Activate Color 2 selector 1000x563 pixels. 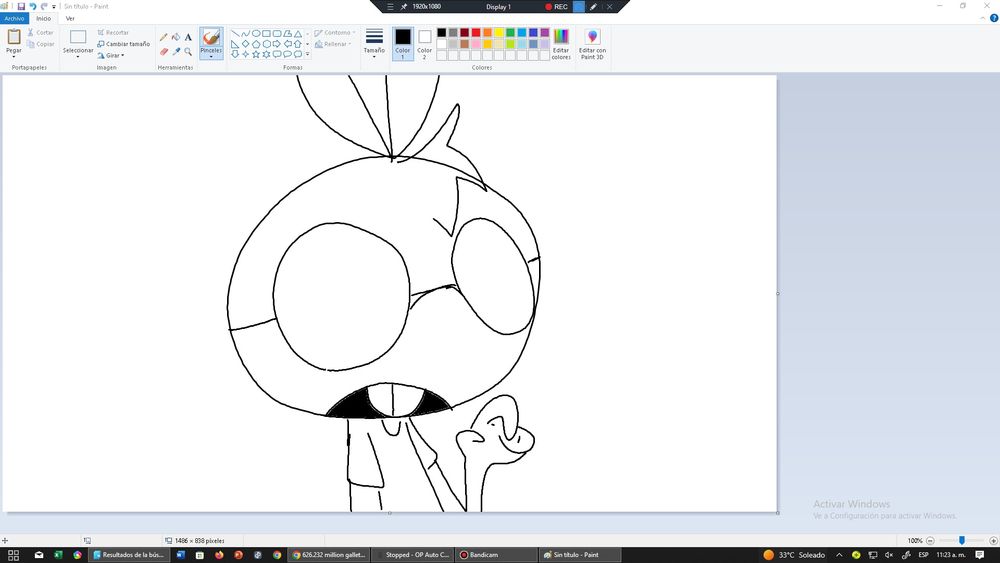[425, 44]
